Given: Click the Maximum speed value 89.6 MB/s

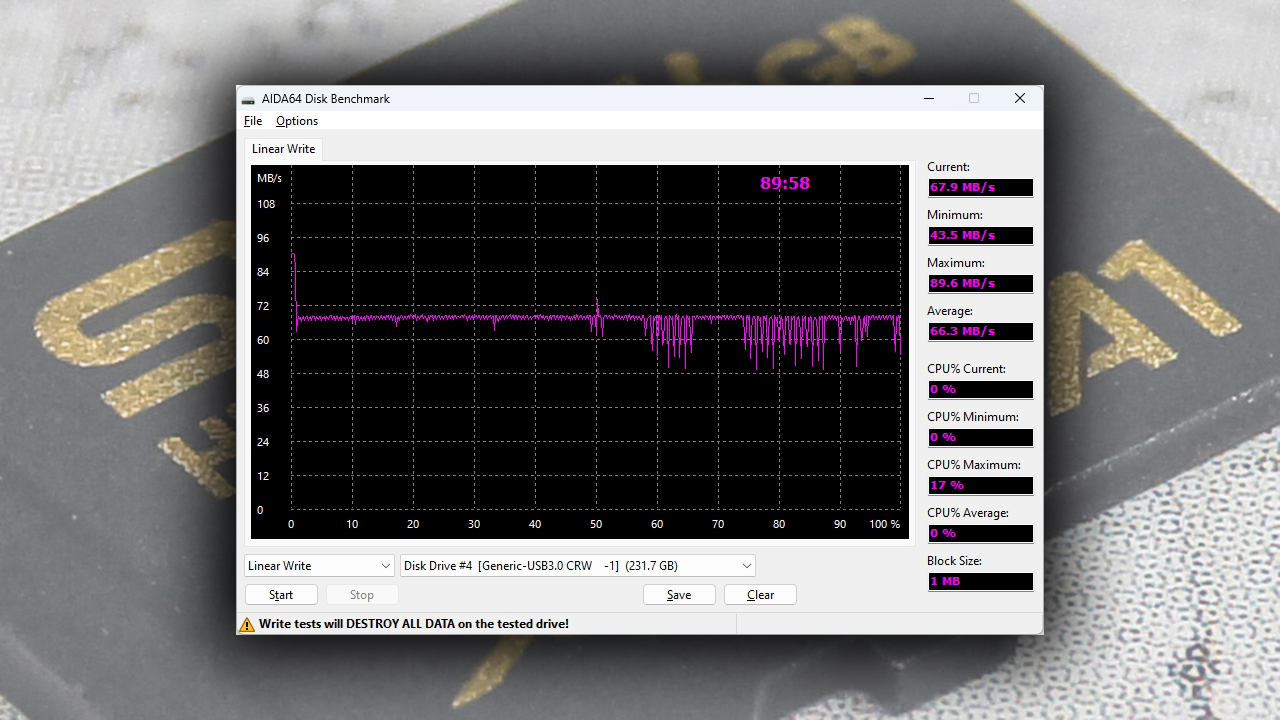Looking at the screenshot, I should (980, 283).
